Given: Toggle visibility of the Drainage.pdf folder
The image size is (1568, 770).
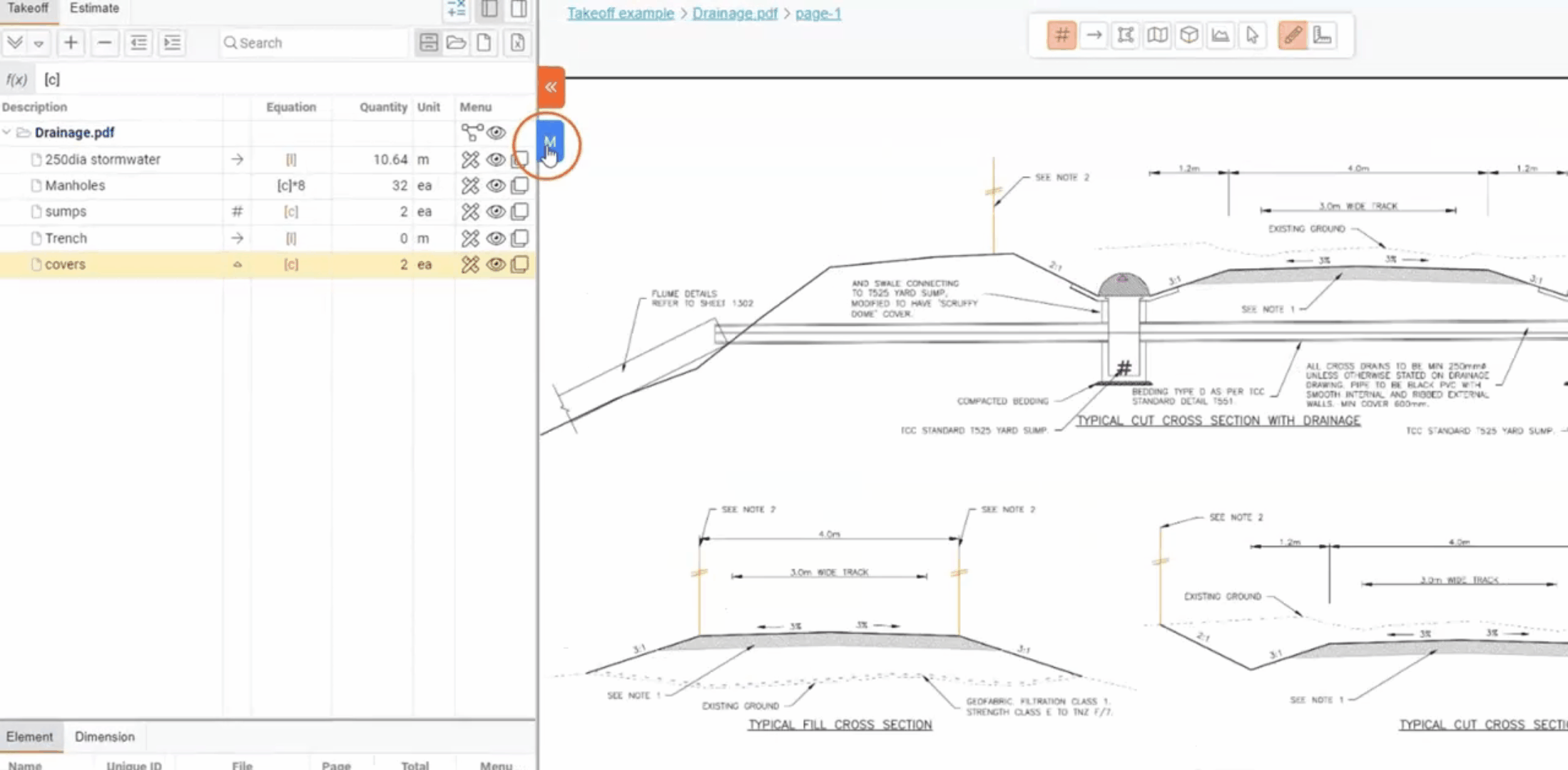Looking at the screenshot, I should [x=496, y=133].
